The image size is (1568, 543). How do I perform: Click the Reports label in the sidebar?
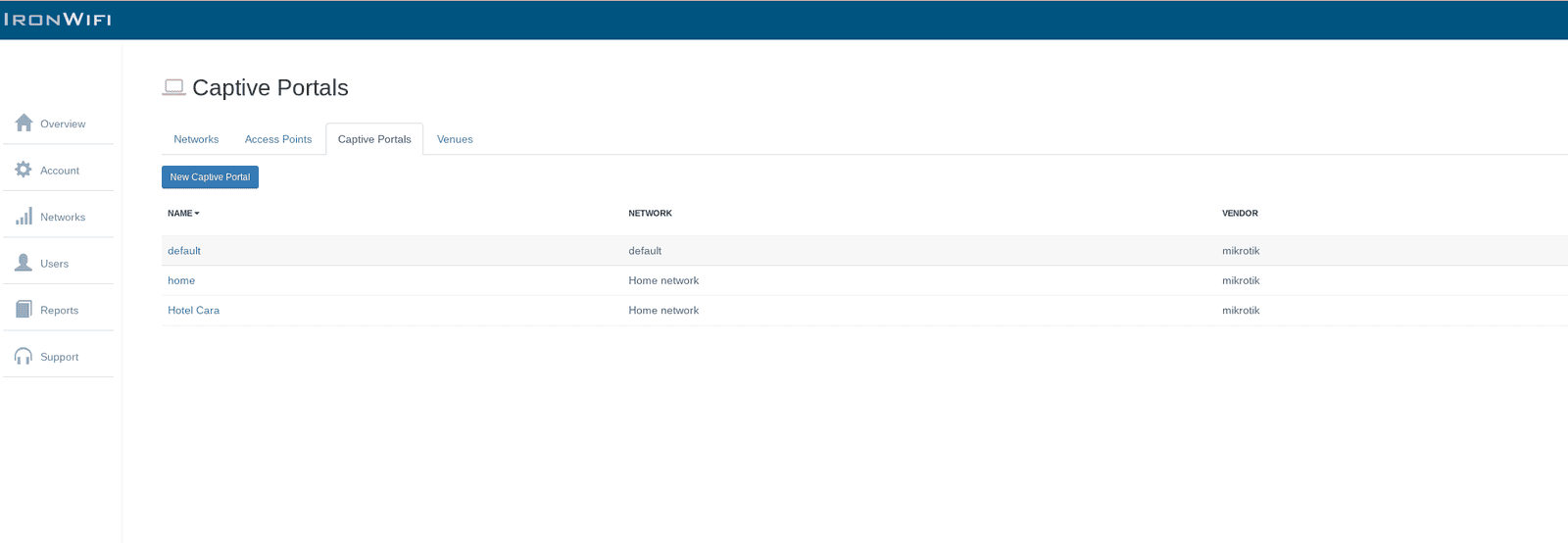pos(59,311)
